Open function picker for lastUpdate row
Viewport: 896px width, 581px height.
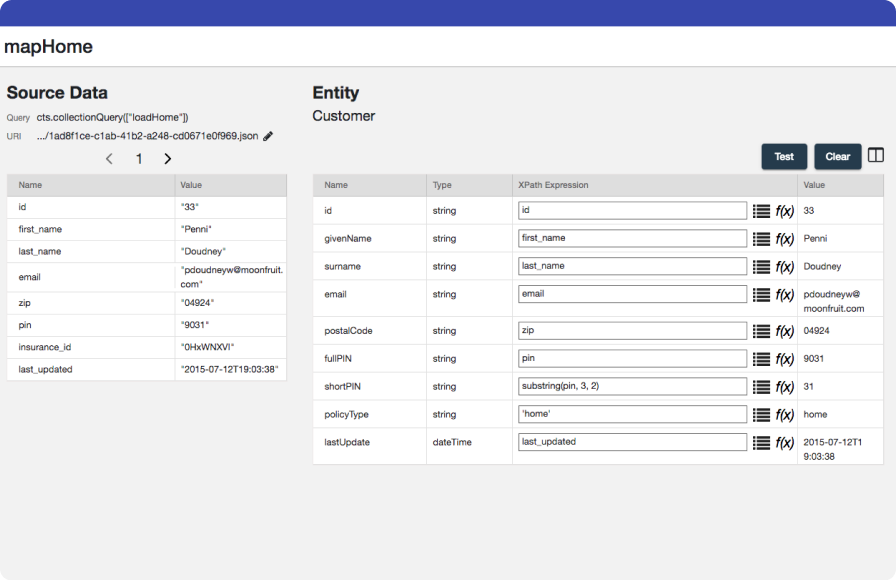(784, 443)
